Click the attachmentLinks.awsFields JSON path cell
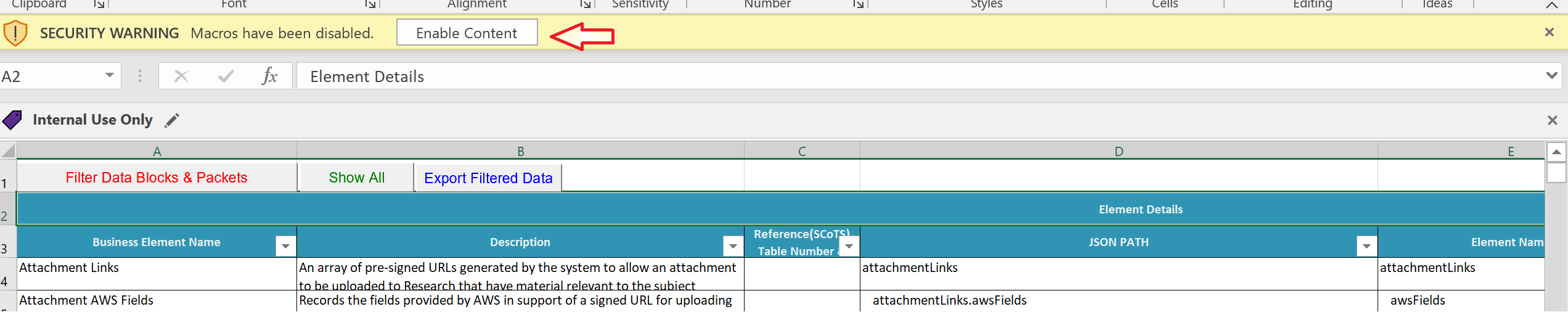The height and width of the screenshot is (317, 1568). [x=1119, y=301]
